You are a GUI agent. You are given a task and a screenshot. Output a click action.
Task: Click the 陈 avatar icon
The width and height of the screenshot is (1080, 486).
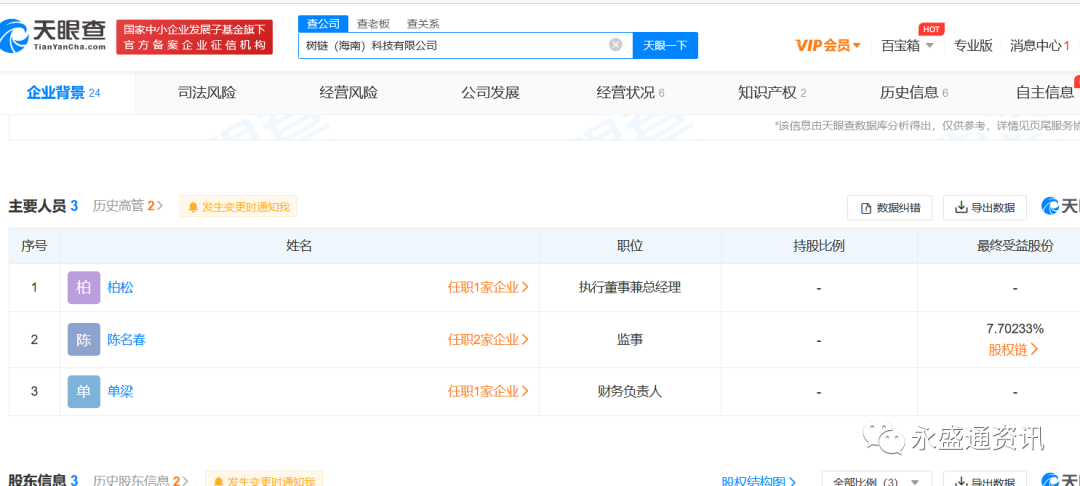click(x=83, y=339)
